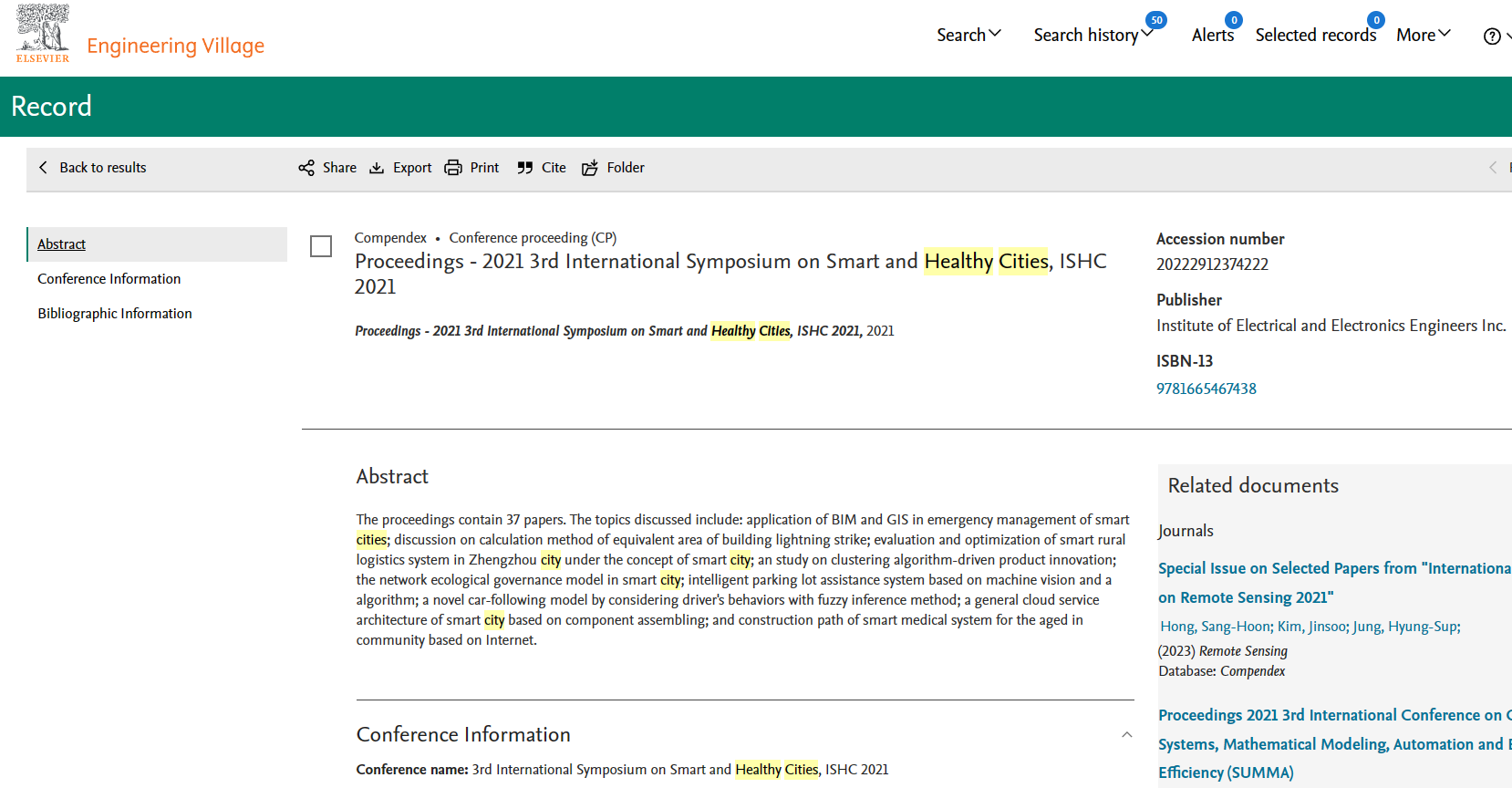Image resolution: width=1512 pixels, height=788 pixels.
Task: Open Proceedings 2021 3rd International Conference related document
Action: 1335,743
